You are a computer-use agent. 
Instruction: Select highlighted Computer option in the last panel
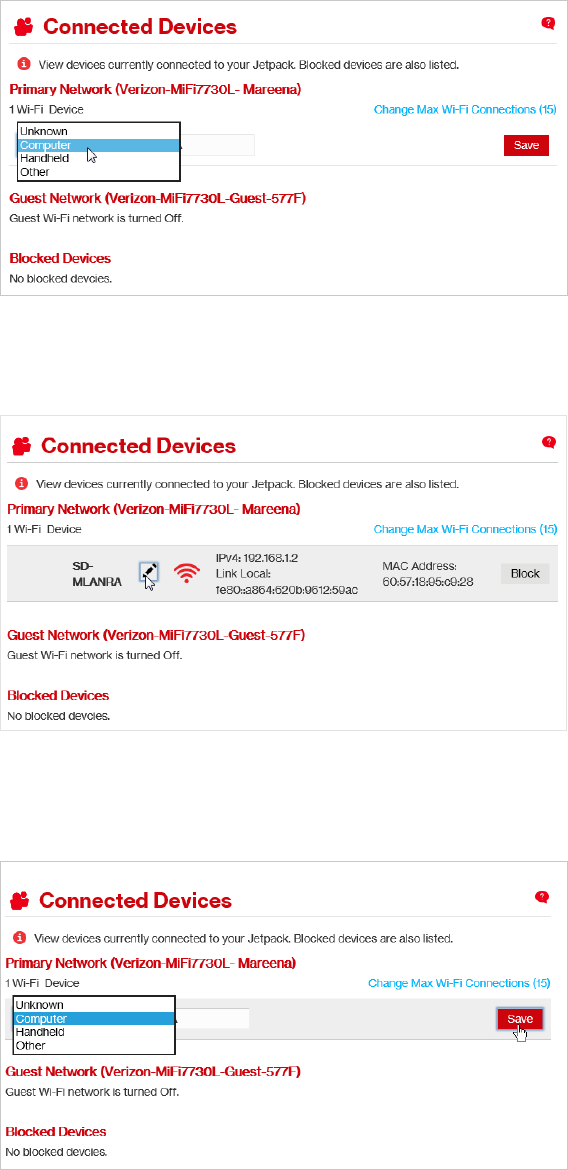[x=94, y=1019]
